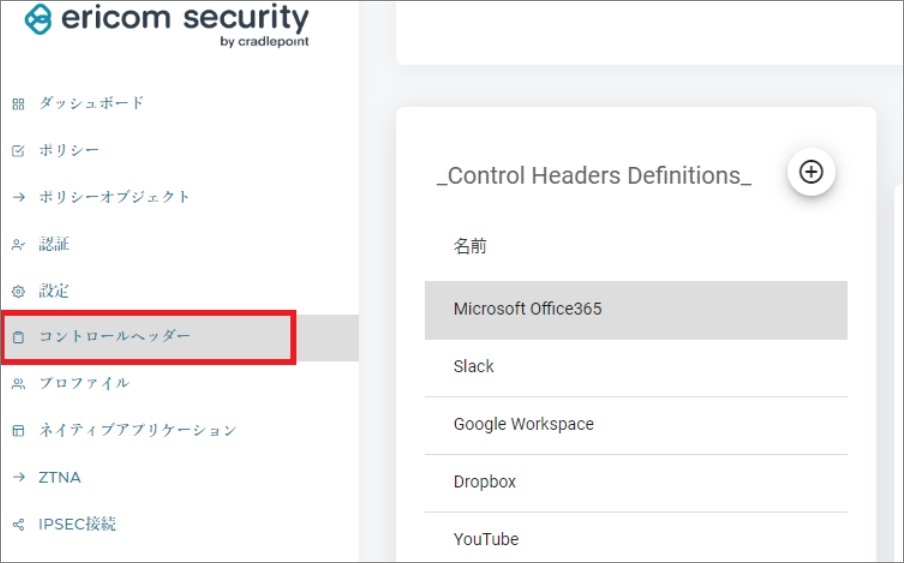Click the authentication user icon in sidebar
Image resolution: width=904 pixels, height=563 pixels.
(x=17, y=245)
